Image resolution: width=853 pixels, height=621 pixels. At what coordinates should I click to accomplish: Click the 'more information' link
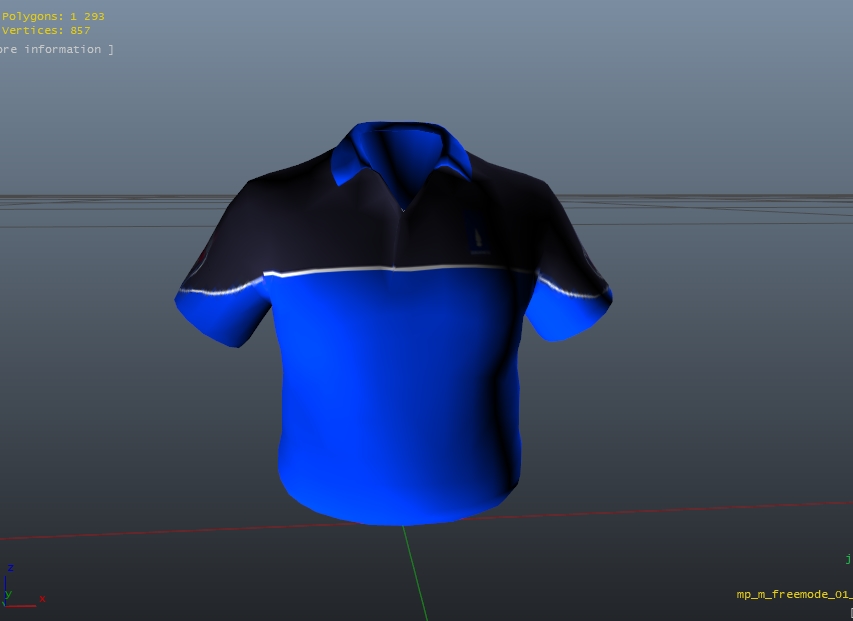pos(55,49)
